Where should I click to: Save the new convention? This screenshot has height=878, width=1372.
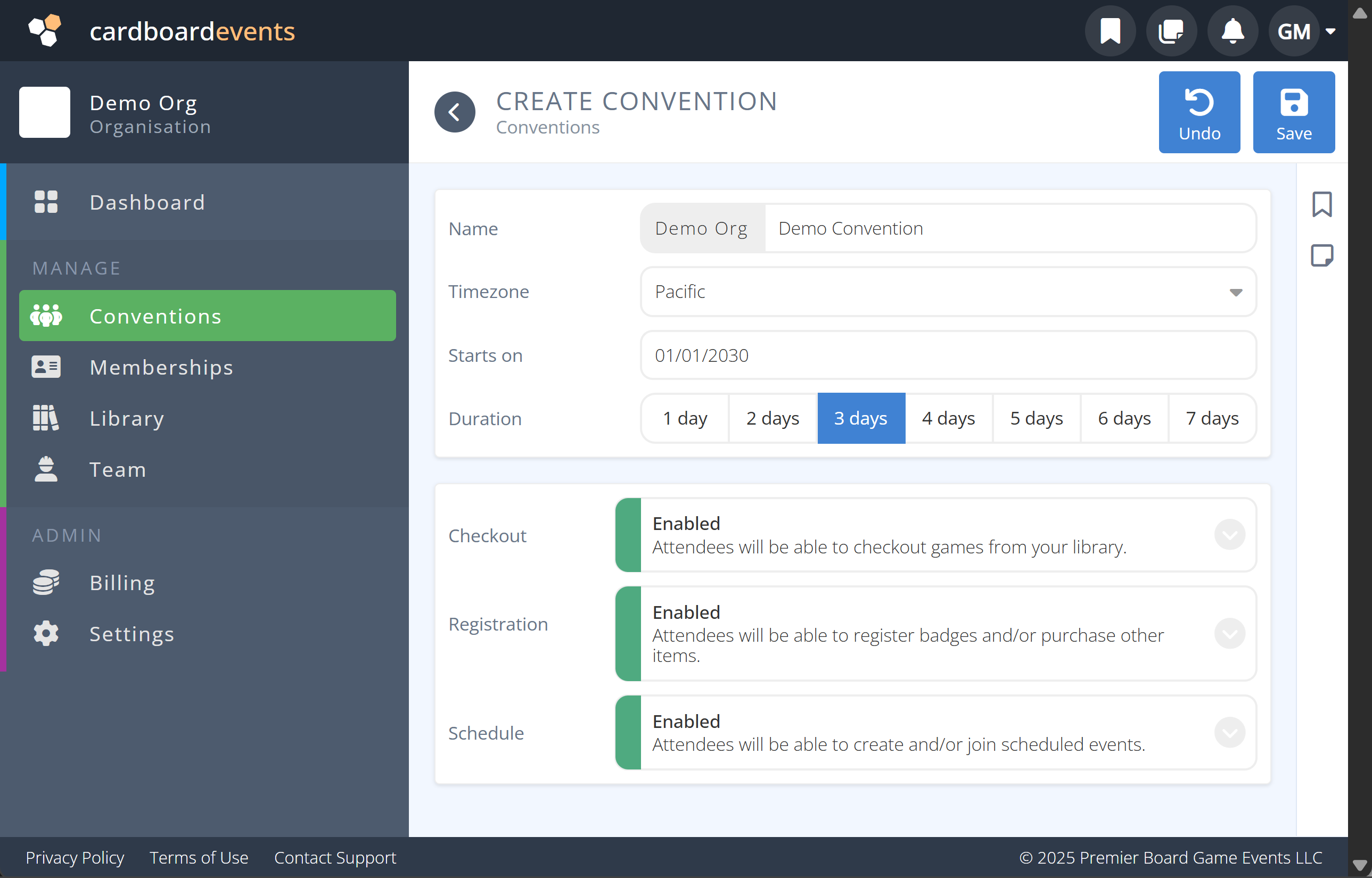[x=1293, y=112]
